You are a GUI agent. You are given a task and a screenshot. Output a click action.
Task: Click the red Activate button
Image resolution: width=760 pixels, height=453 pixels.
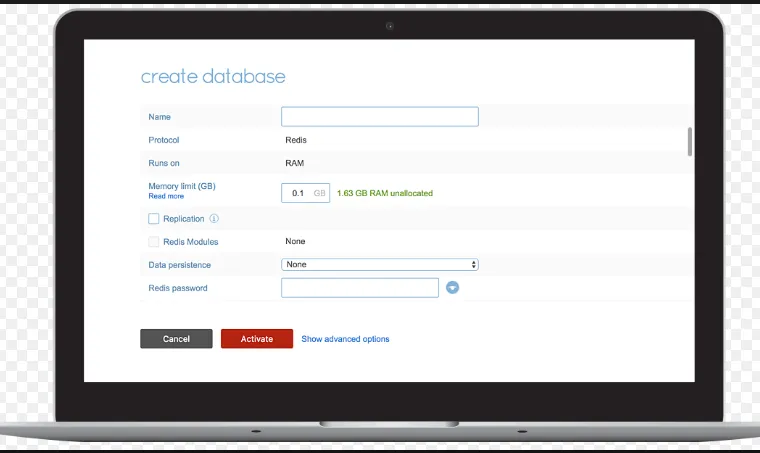[x=257, y=339]
